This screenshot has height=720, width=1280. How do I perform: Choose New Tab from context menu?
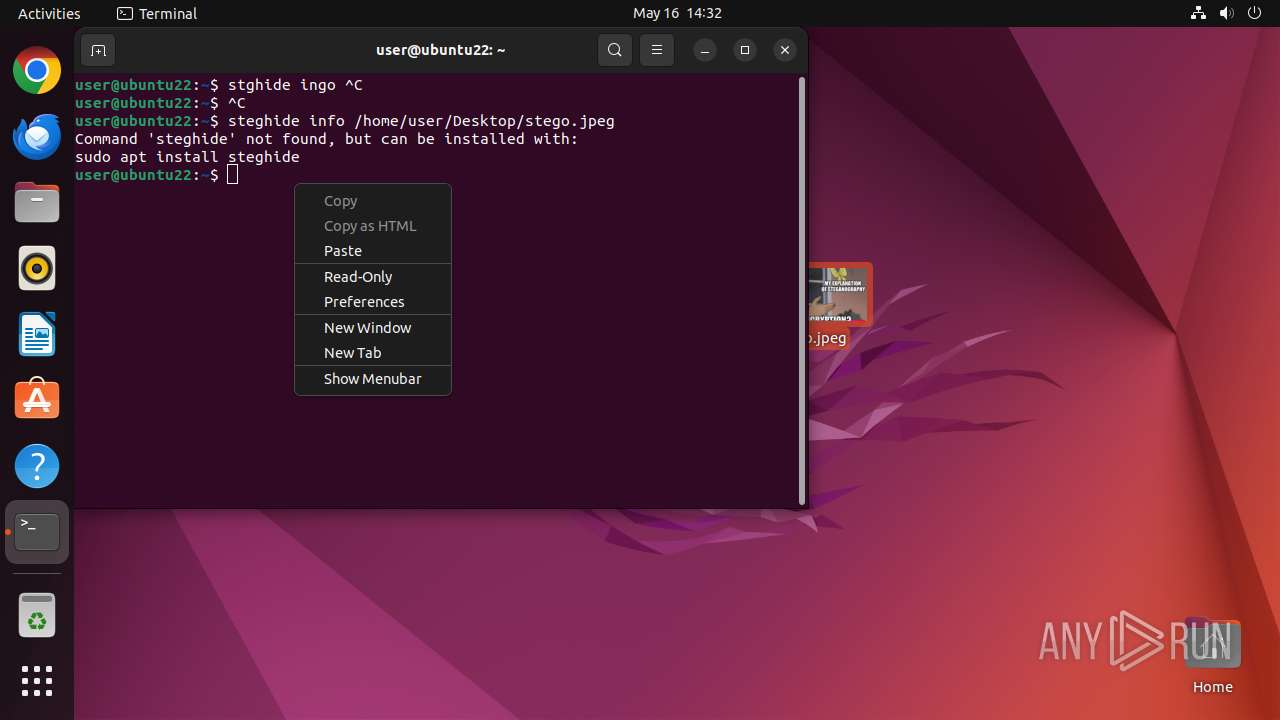pos(373,353)
